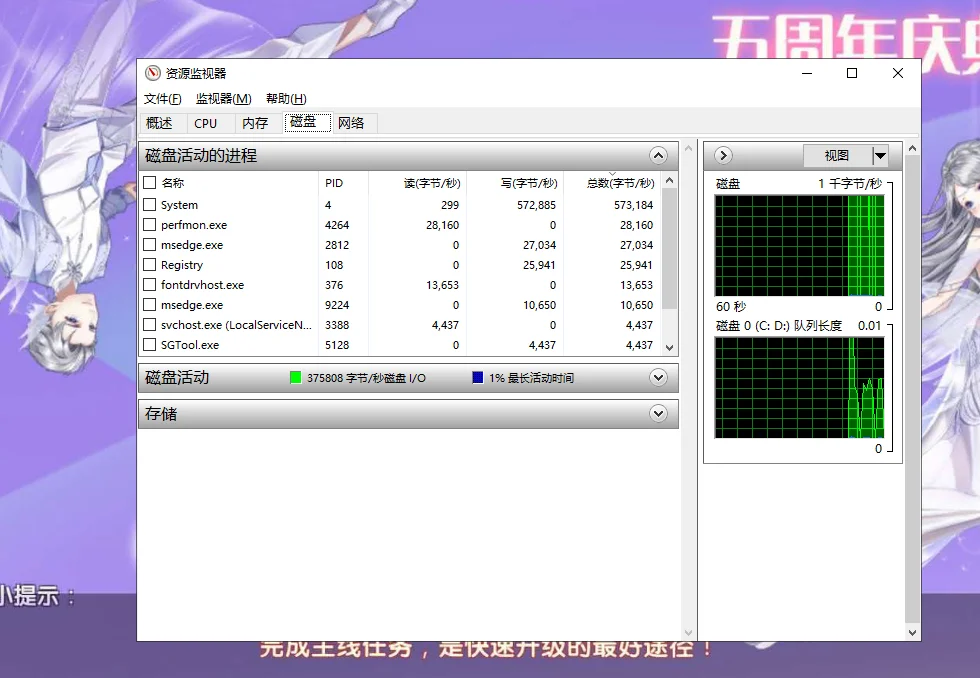Sort by 总数(字节/秒) column header

pos(612,183)
